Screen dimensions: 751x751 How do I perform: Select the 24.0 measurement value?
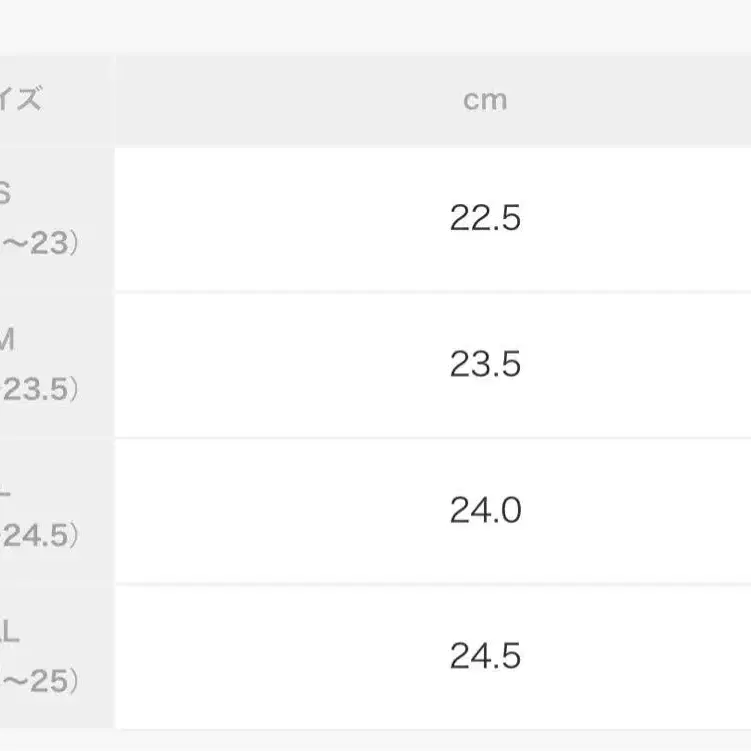(485, 511)
